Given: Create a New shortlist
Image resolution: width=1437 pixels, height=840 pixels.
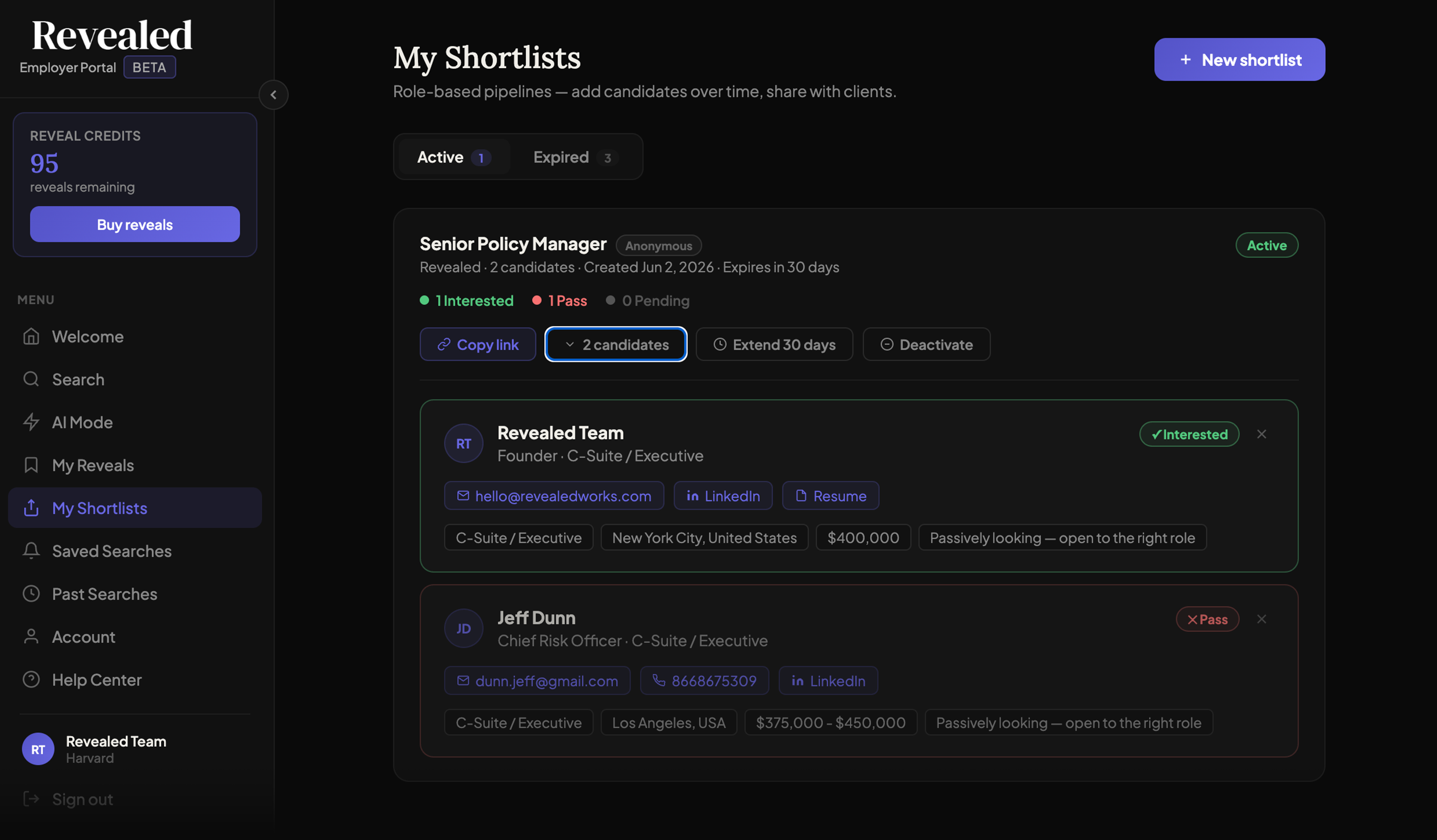Looking at the screenshot, I should point(1240,59).
